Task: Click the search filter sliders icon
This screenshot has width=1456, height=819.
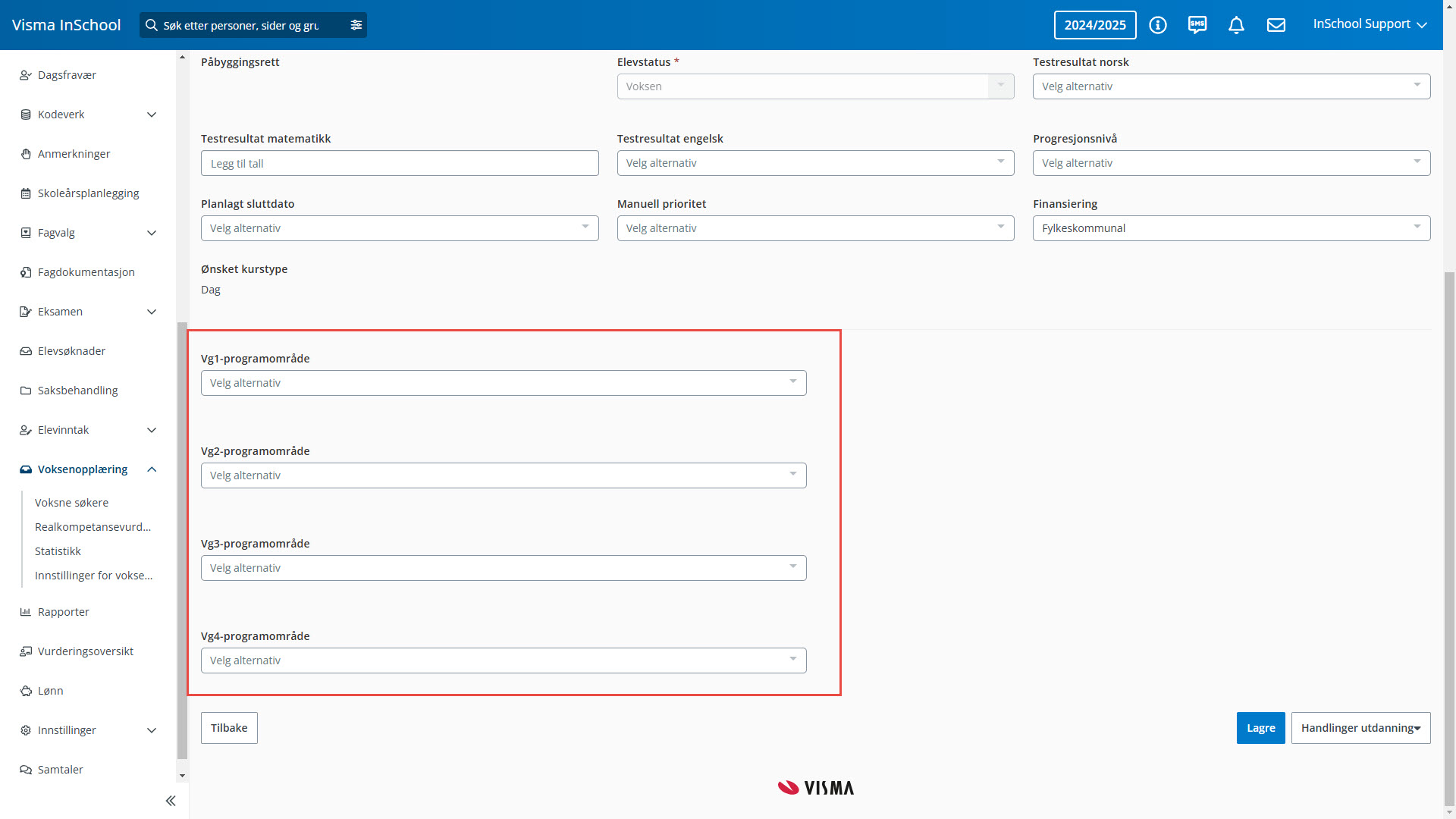Action: pyautogui.click(x=356, y=25)
